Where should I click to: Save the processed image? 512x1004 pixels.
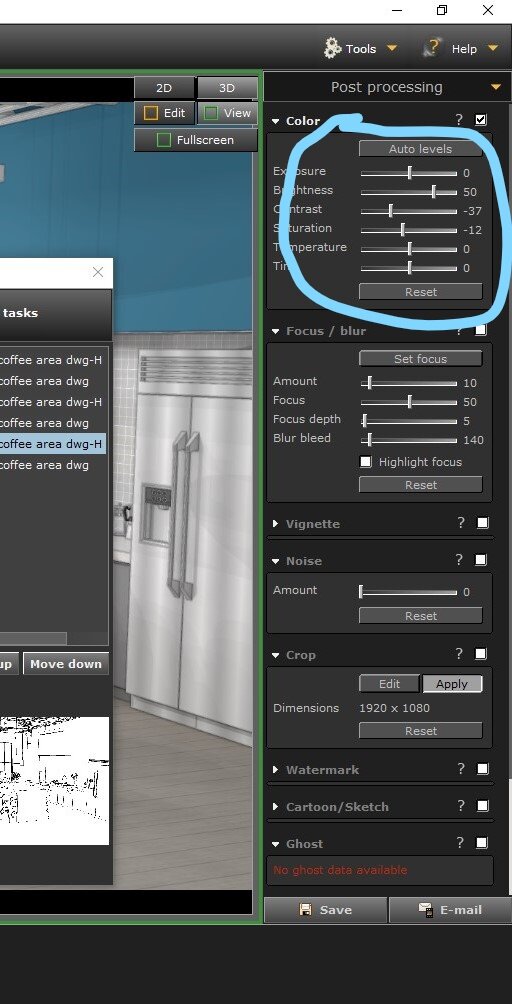click(x=326, y=910)
